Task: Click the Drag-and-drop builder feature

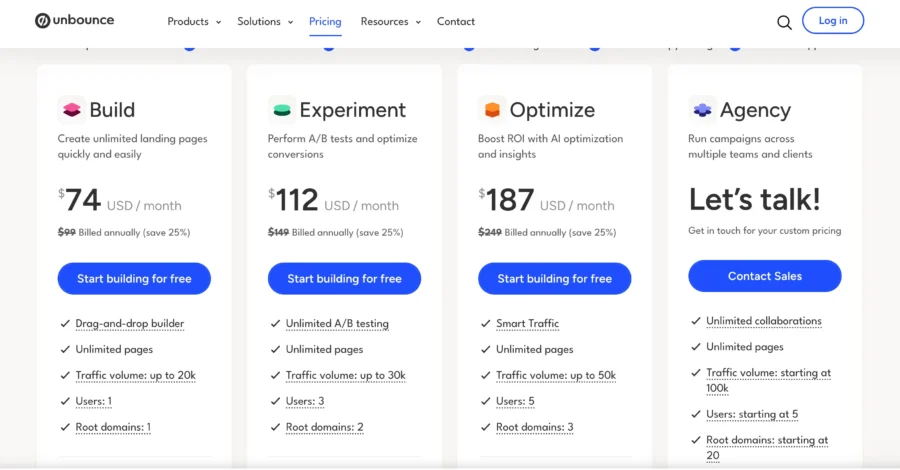Action: click(130, 324)
